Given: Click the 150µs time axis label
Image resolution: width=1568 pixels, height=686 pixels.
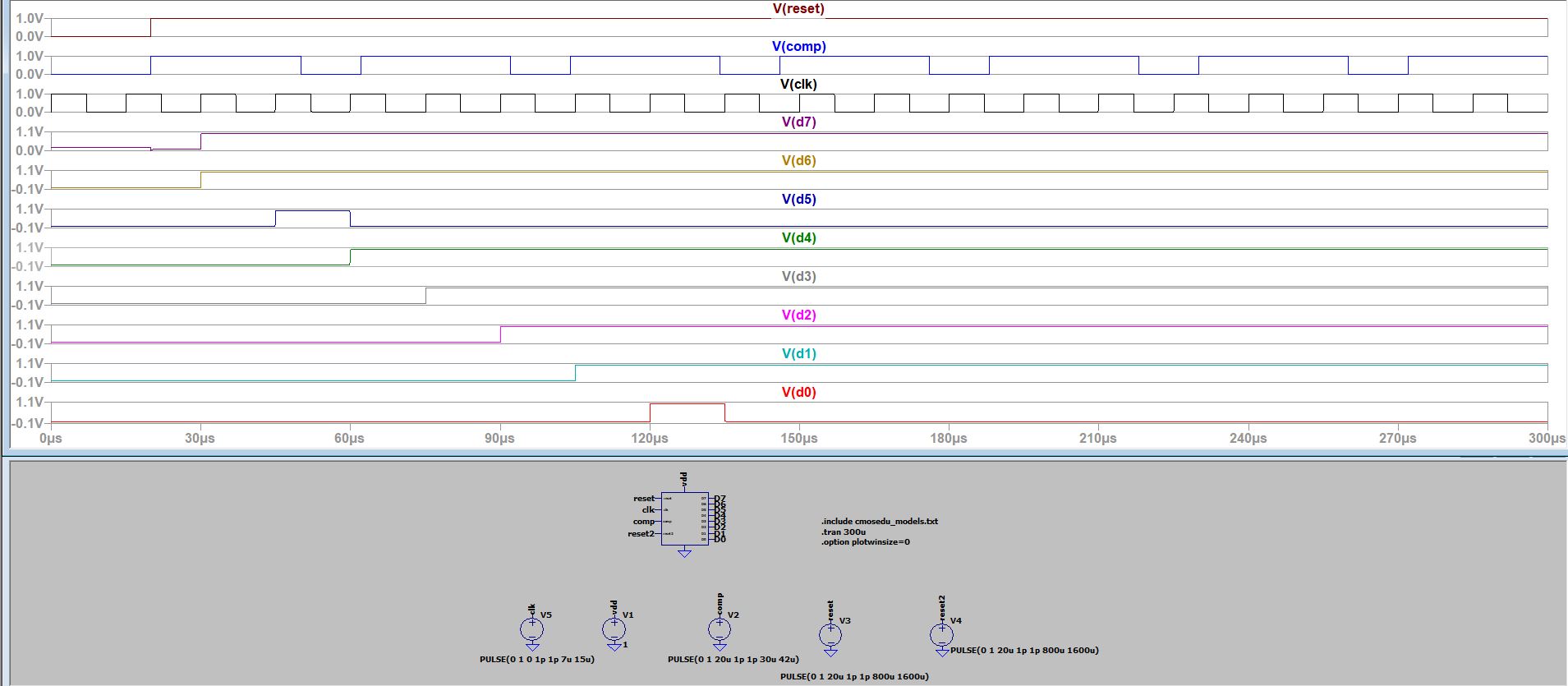Looking at the screenshot, I should 798,439.
